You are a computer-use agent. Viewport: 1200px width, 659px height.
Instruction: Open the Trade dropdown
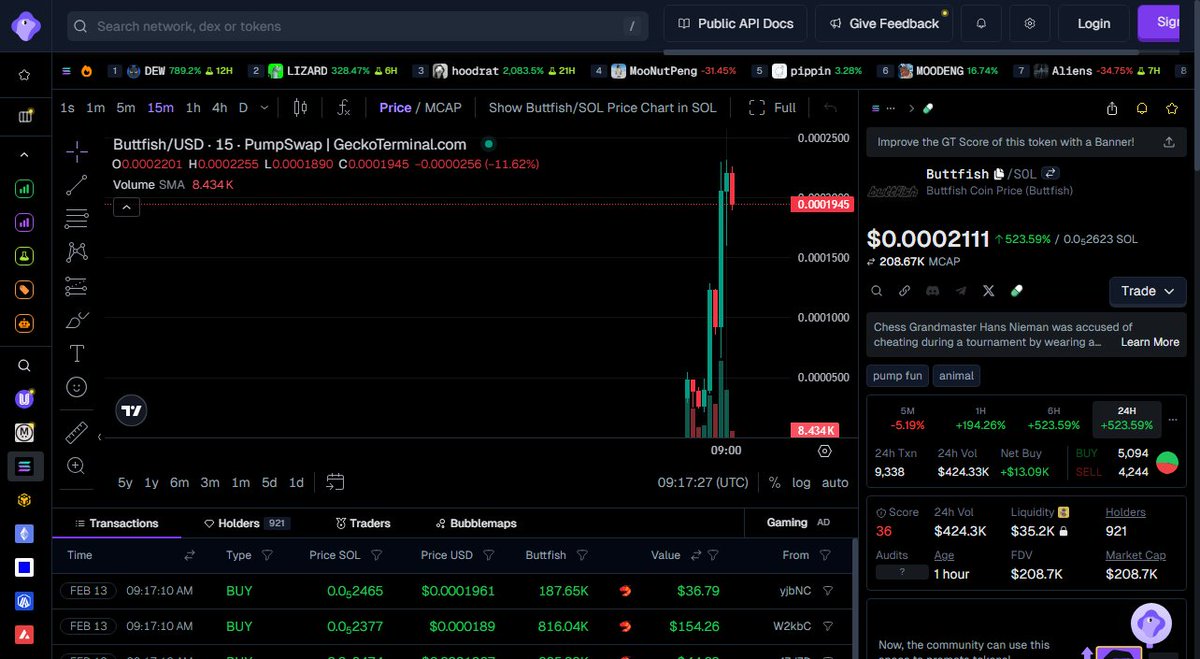1147,291
